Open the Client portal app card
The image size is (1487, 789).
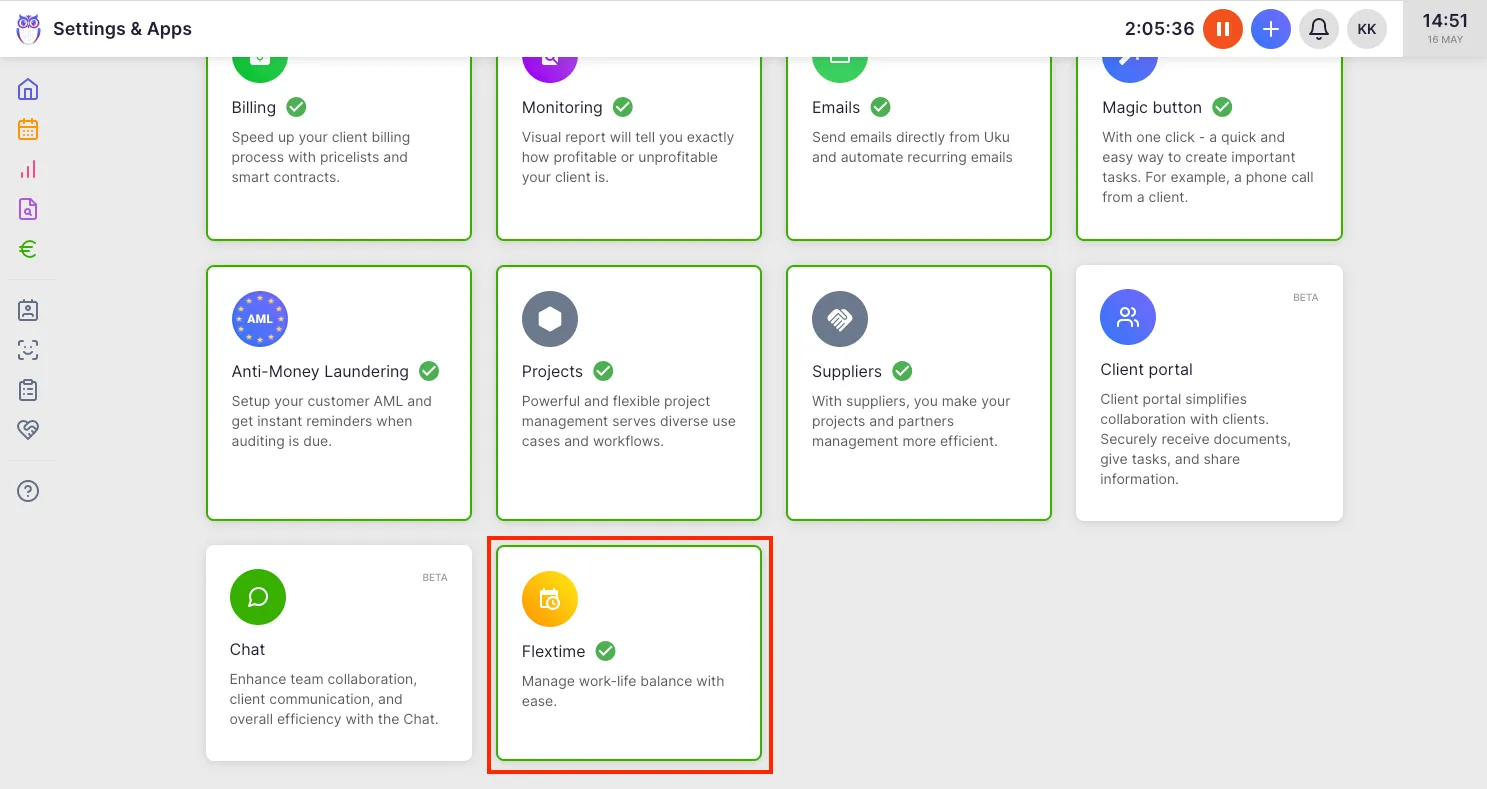point(1208,392)
